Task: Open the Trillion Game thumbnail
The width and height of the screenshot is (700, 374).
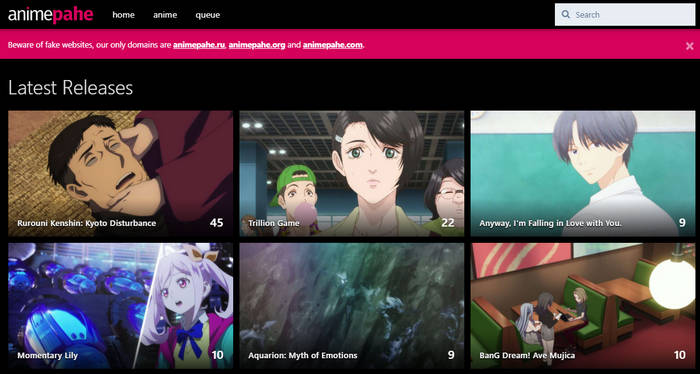Action: pos(352,174)
